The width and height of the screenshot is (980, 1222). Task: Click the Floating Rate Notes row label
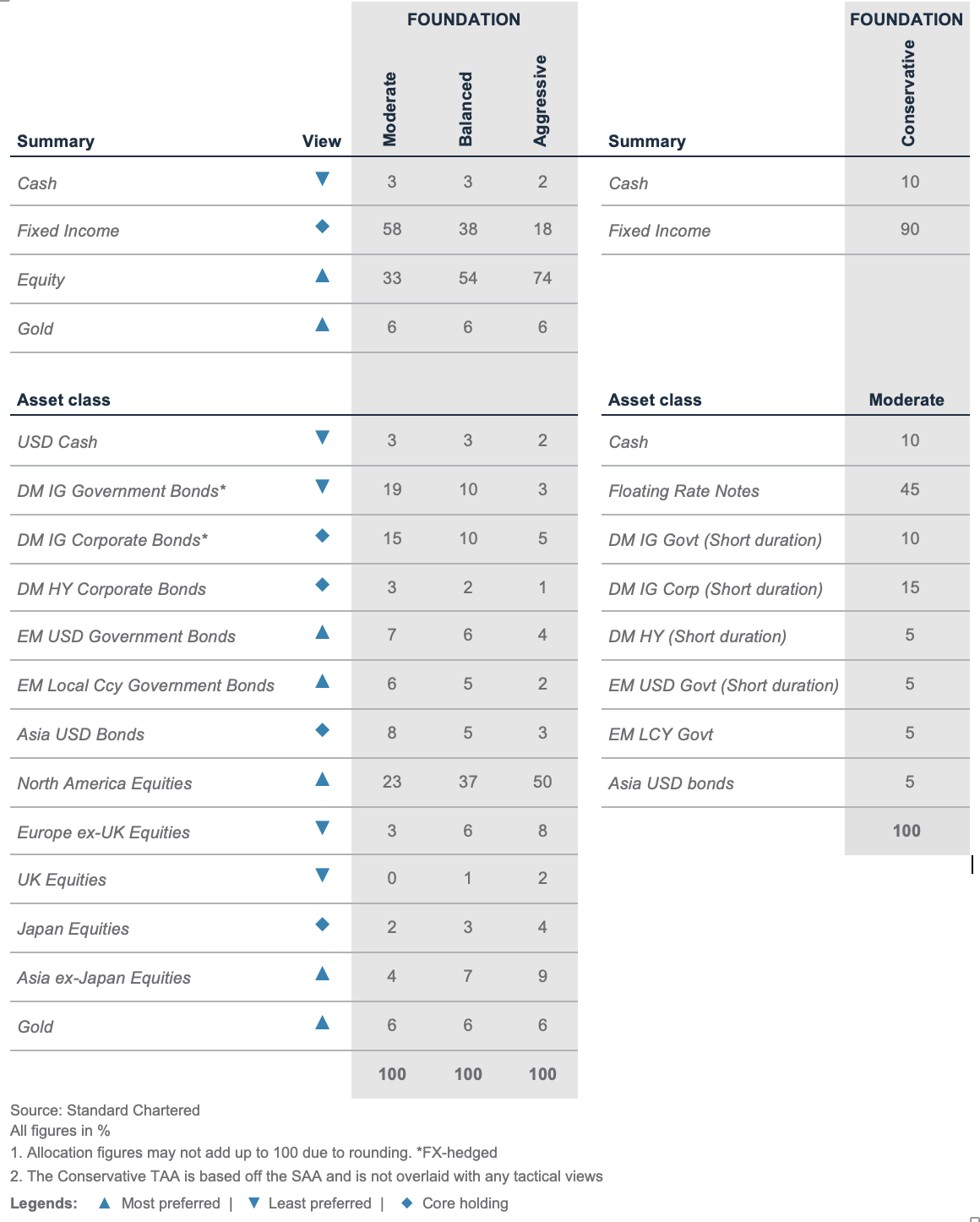click(x=683, y=491)
